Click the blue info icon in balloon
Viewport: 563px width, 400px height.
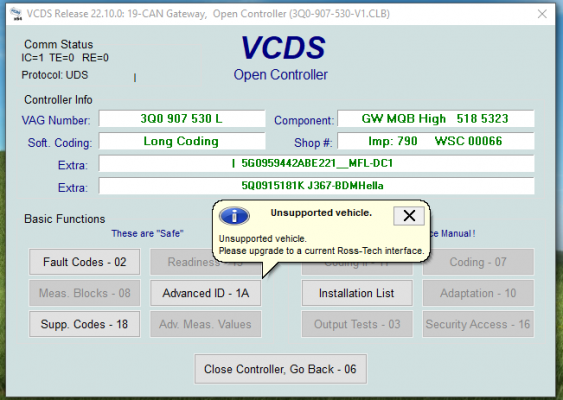tap(234, 216)
